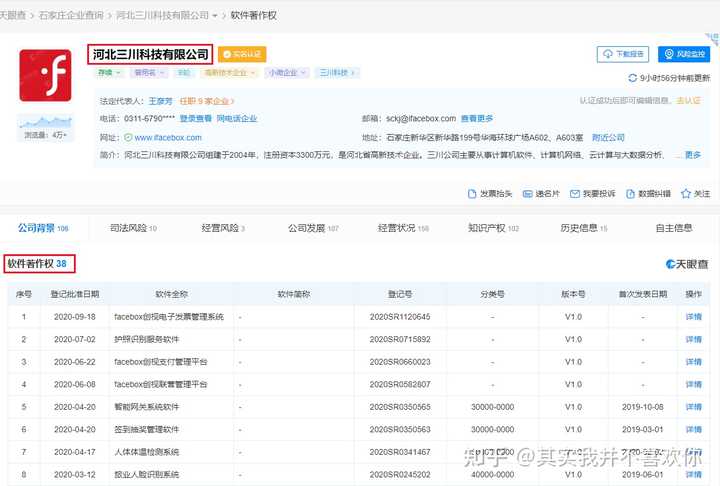The image size is (720, 486).
Task: Switch to the 历史信息 tab
Action: [x=584, y=228]
